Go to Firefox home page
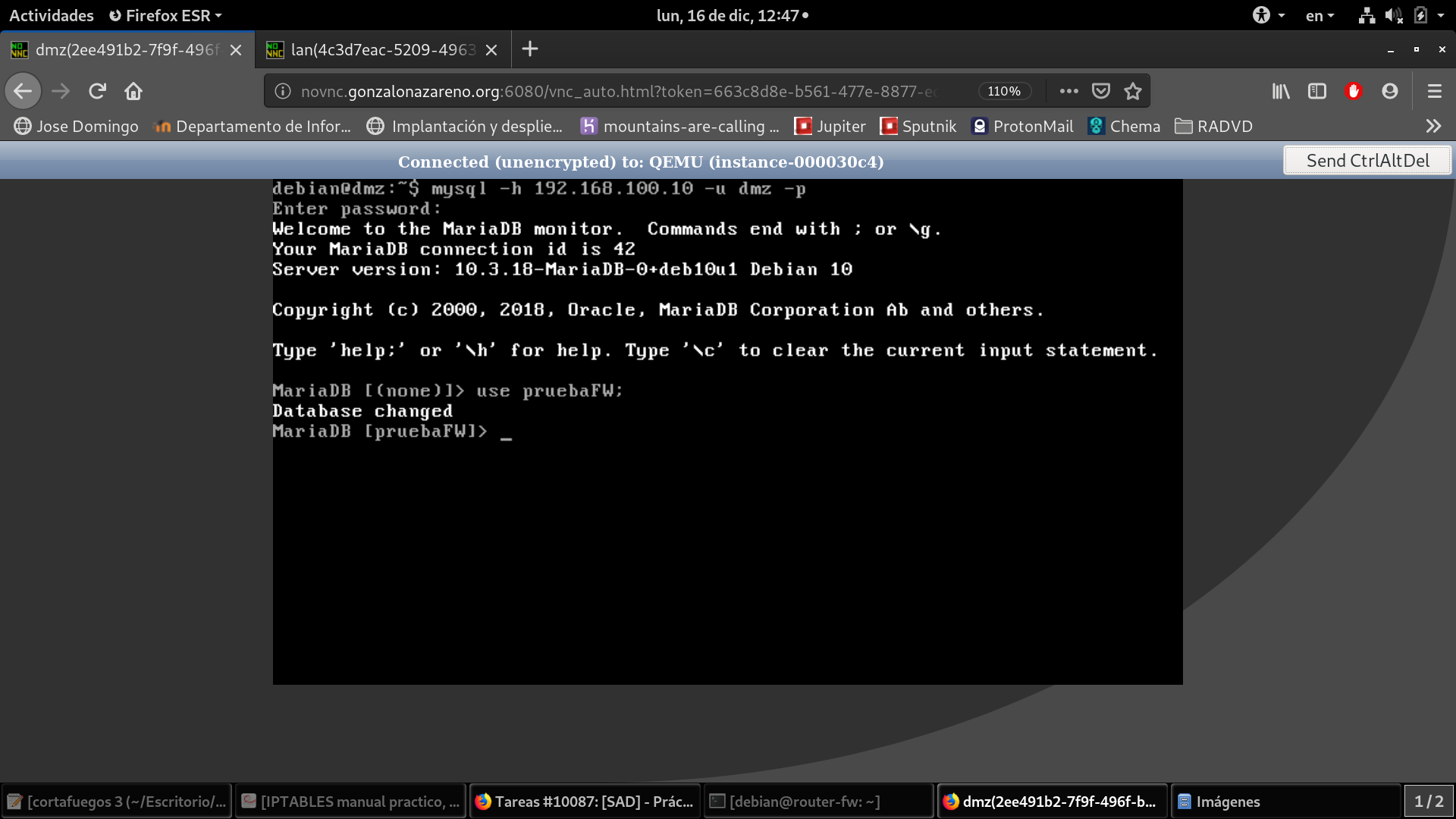The width and height of the screenshot is (1456, 819). pos(133,91)
